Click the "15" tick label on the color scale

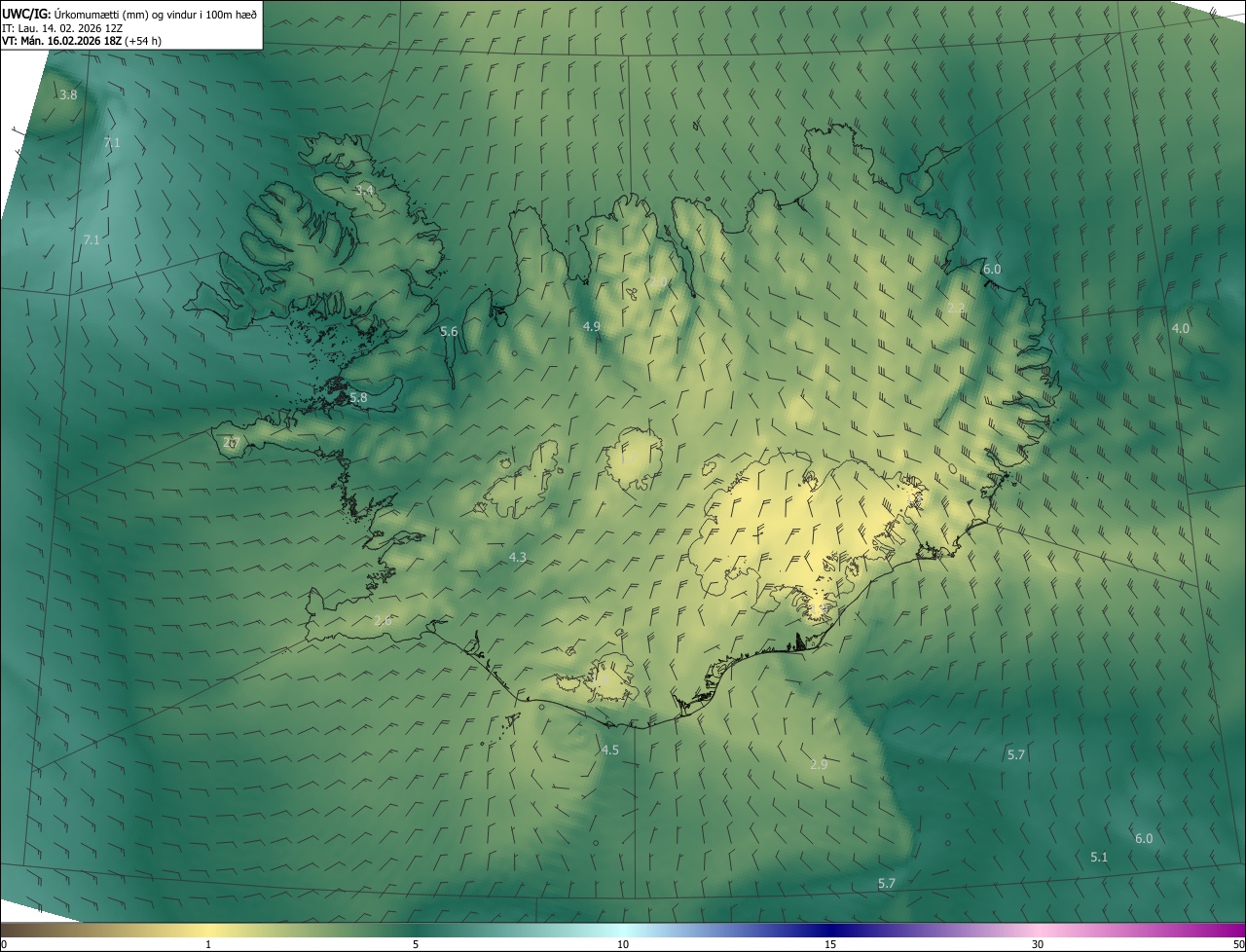click(830, 944)
